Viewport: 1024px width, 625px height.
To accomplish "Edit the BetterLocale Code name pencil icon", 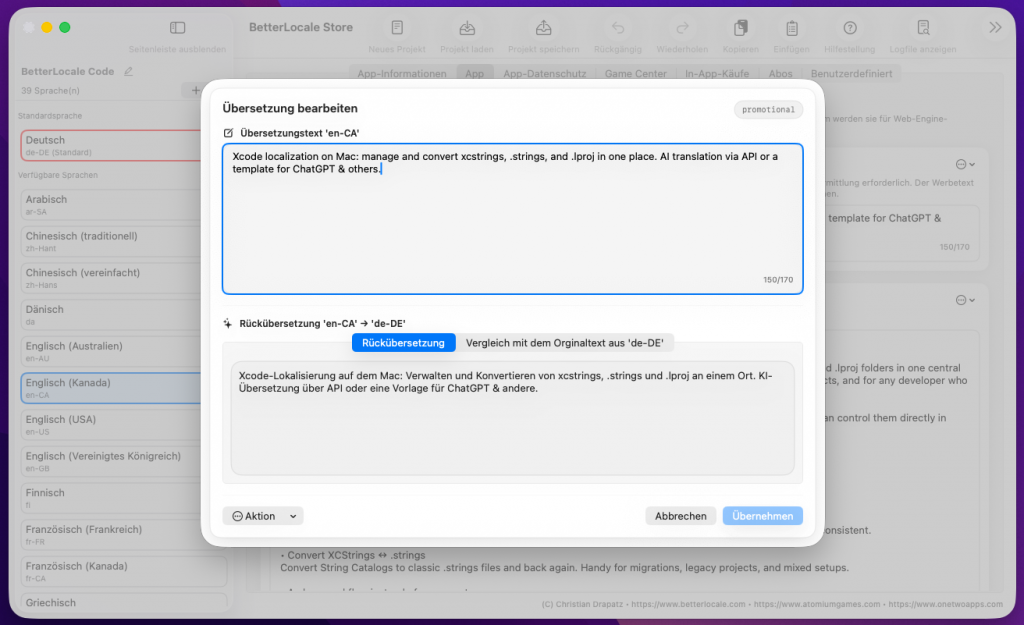I will coord(127,72).
